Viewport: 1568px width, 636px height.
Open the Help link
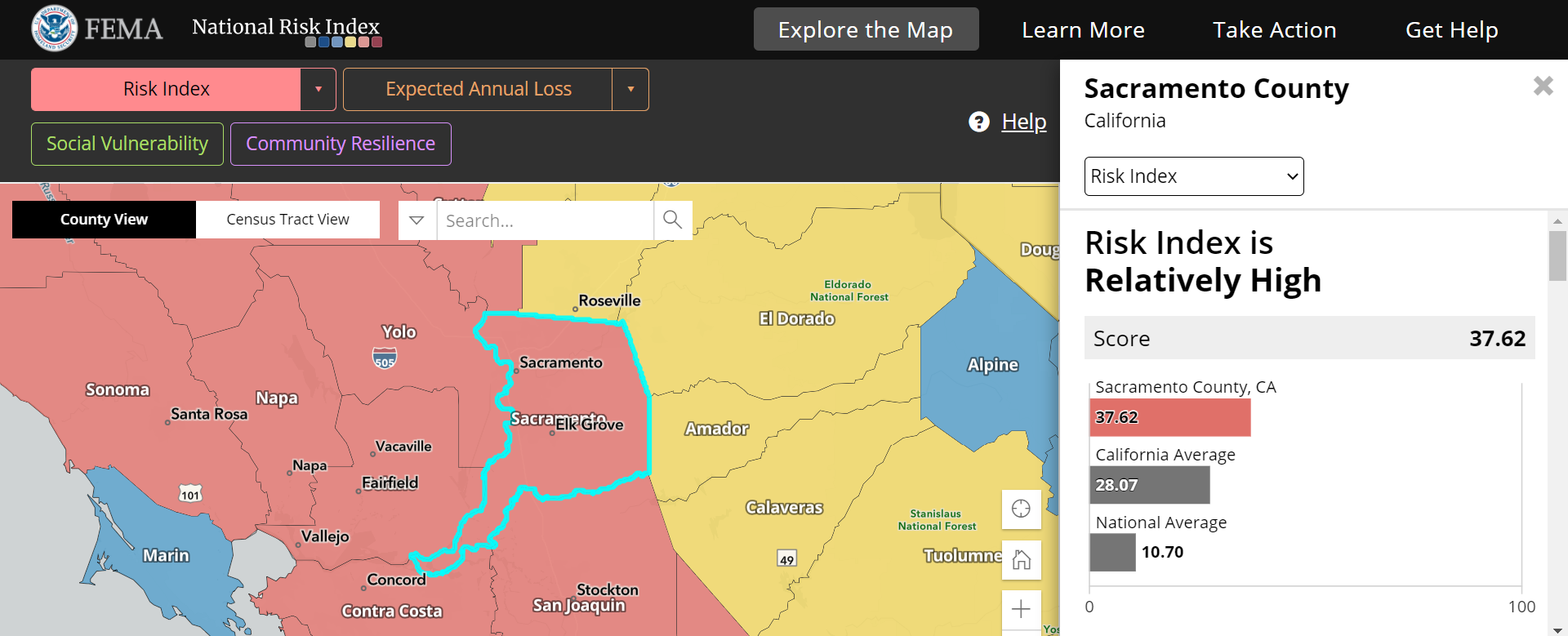click(1024, 122)
